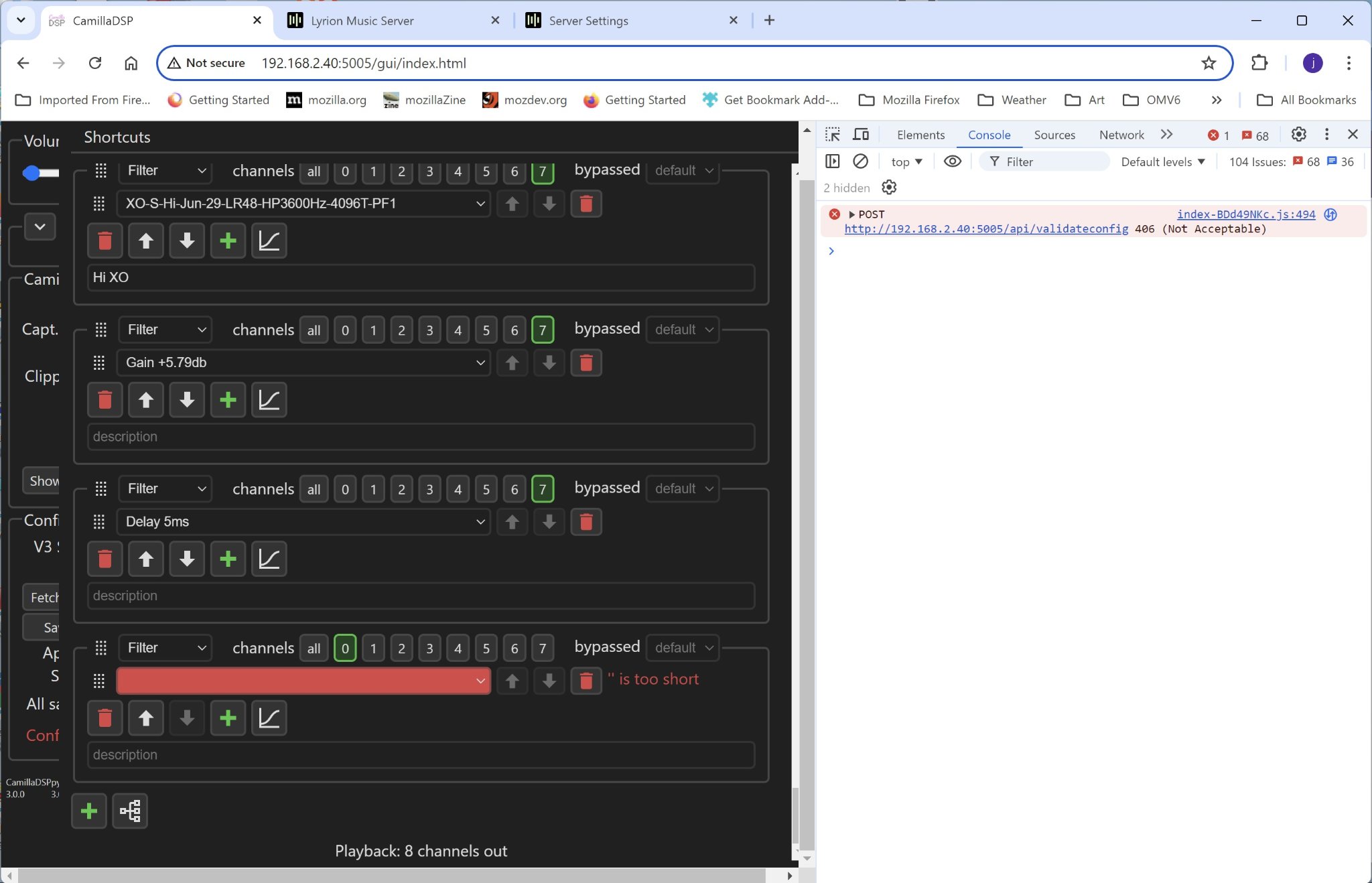Select an element to inspect in DevTools
The width and height of the screenshot is (1372, 883).
click(833, 135)
